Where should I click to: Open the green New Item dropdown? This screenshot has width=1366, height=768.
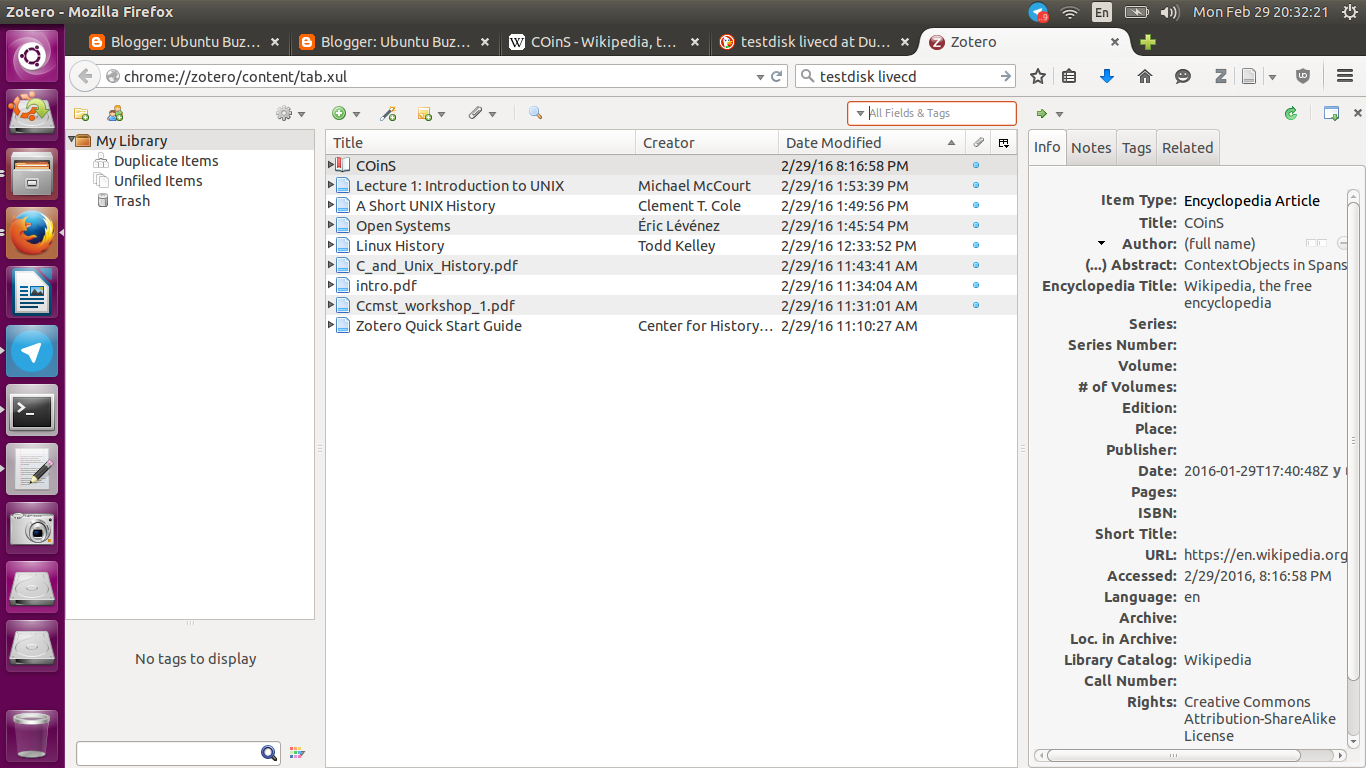[340, 113]
